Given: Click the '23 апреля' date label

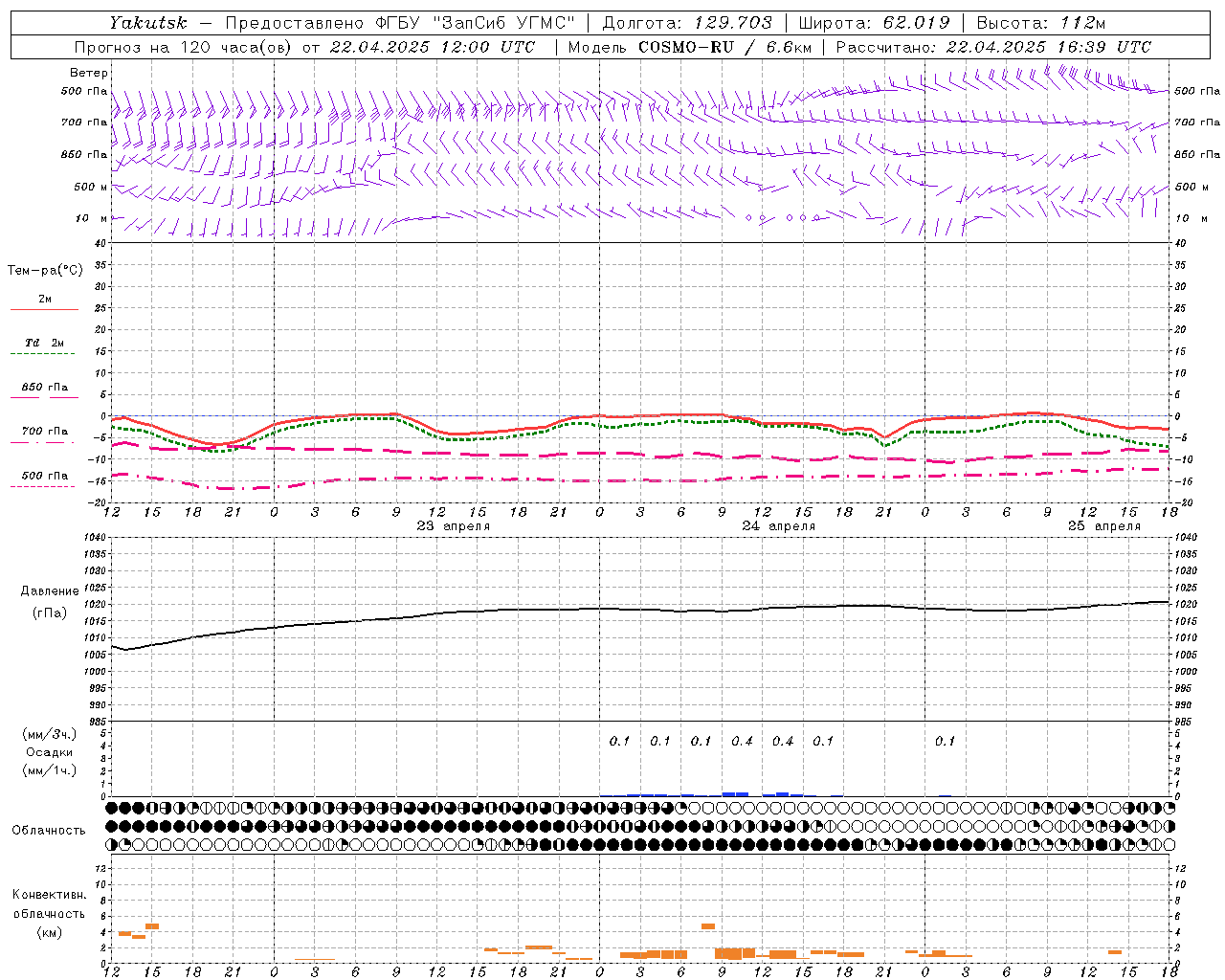Looking at the screenshot, I should tap(454, 526).
